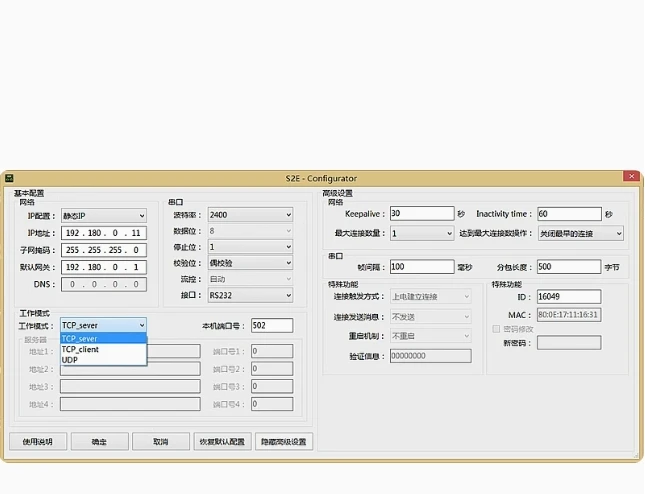Viewport: 645px width, 494px height.
Task: Toggle the 密码修改 checkbox
Action: (496, 328)
